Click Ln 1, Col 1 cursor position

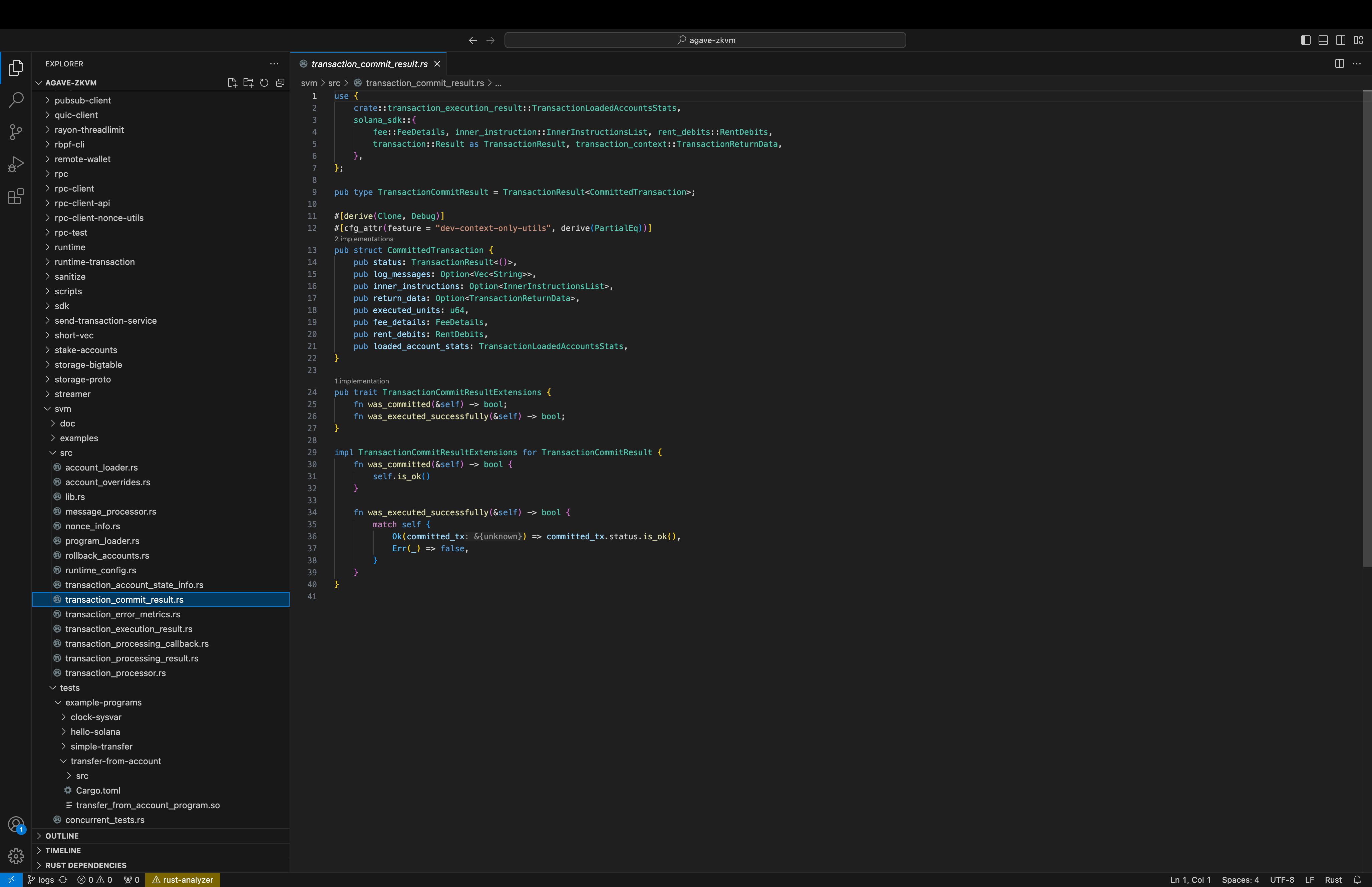click(1190, 880)
